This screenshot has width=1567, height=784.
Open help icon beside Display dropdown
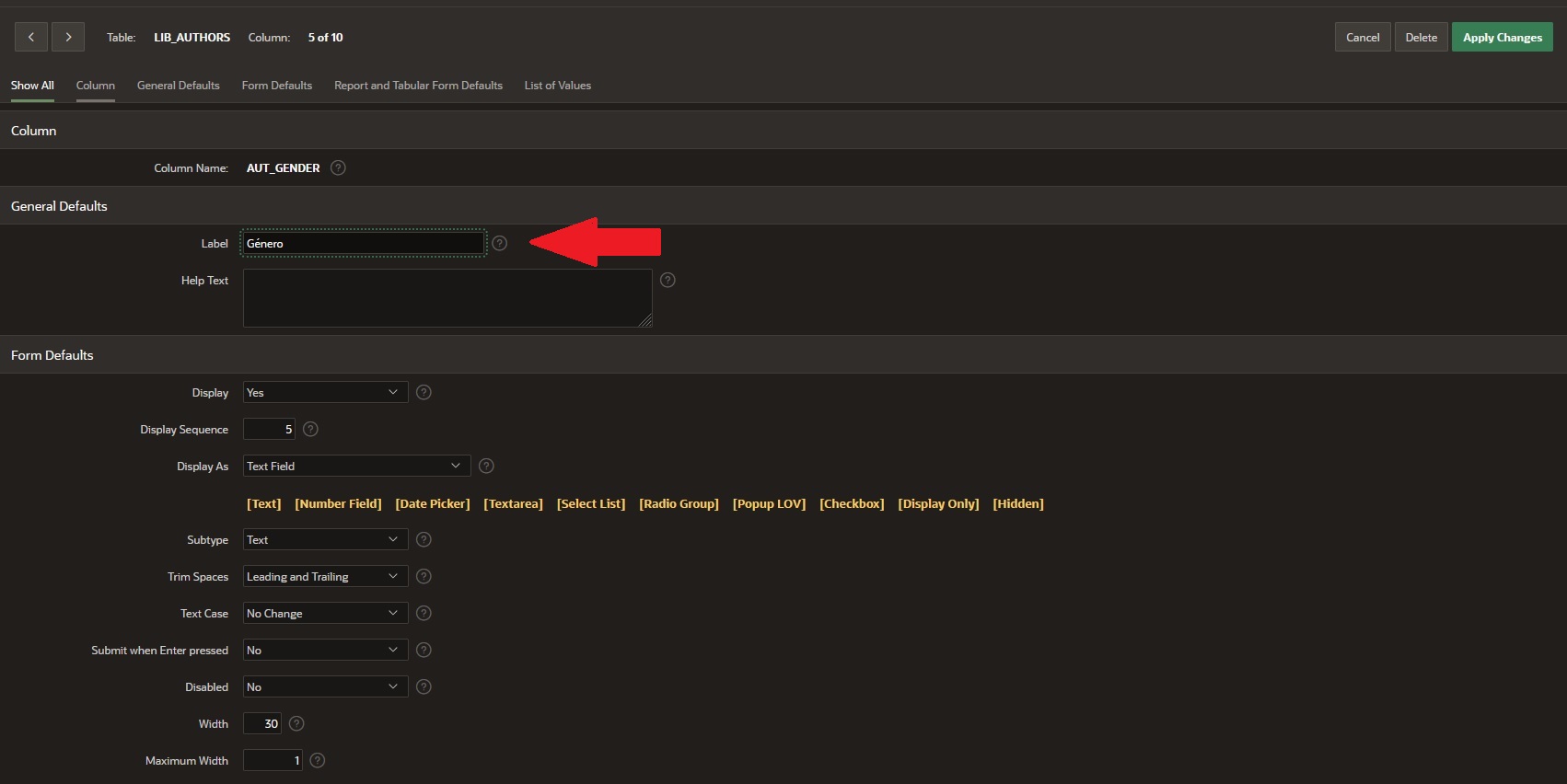[x=424, y=392]
